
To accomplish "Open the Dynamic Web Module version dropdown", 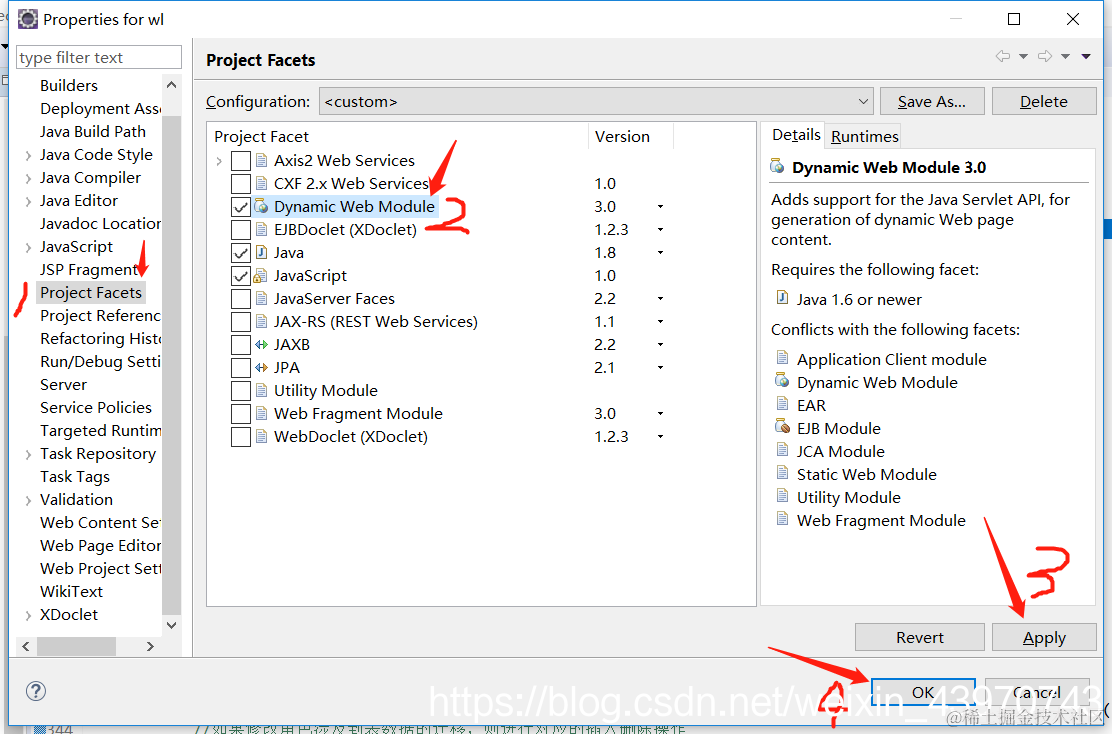I will coord(660,206).
